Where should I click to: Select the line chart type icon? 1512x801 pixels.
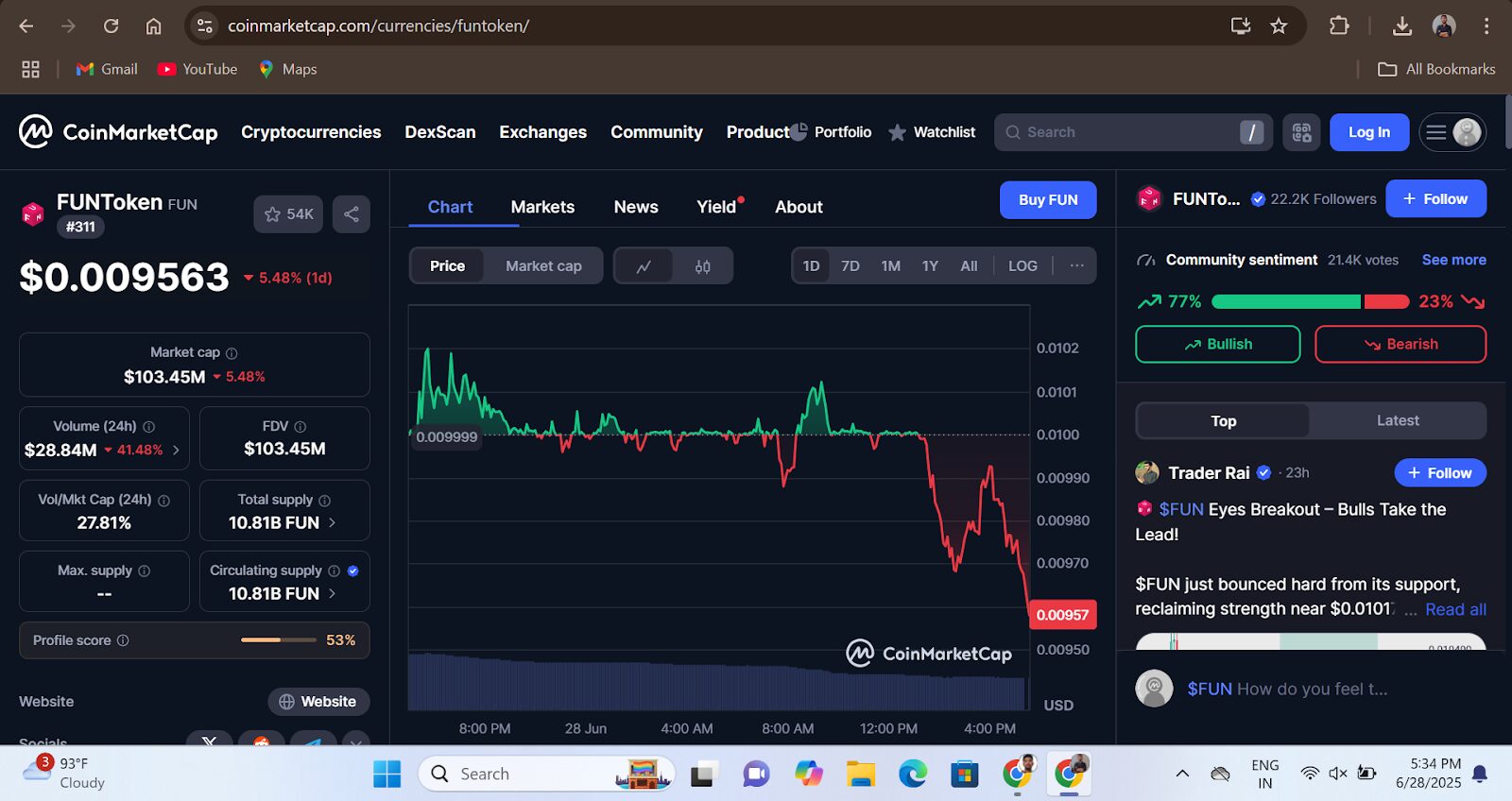(x=644, y=266)
